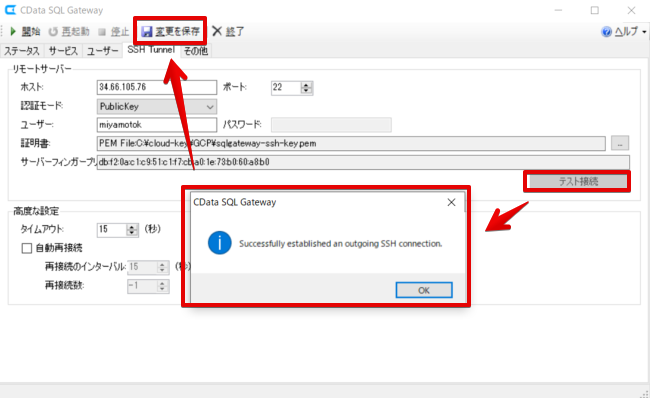Viewport: 650px width, 398px height.
Task: Click the disabled パスワード field
Action: coord(331,125)
